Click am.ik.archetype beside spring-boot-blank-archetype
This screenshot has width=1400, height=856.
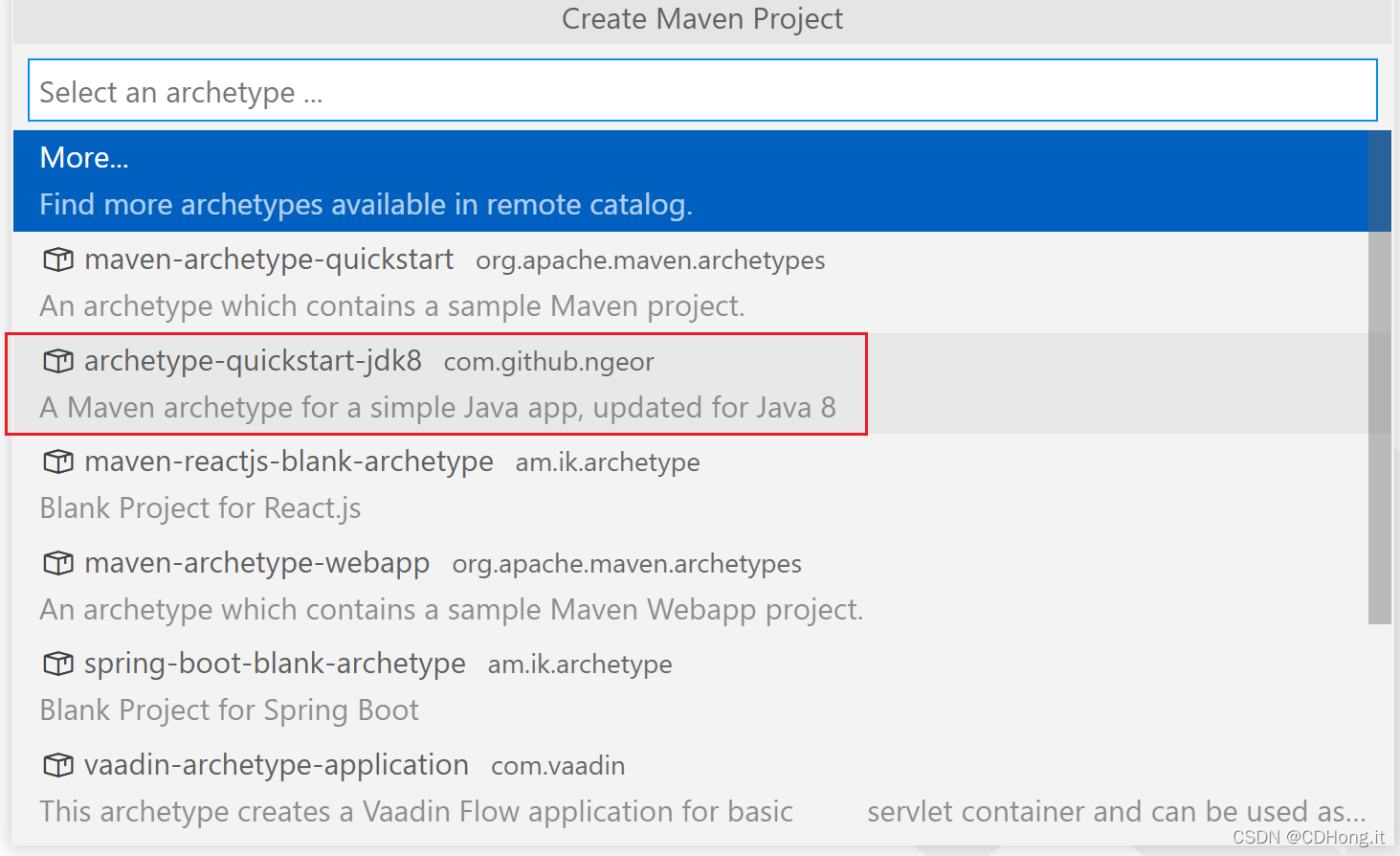580,665
